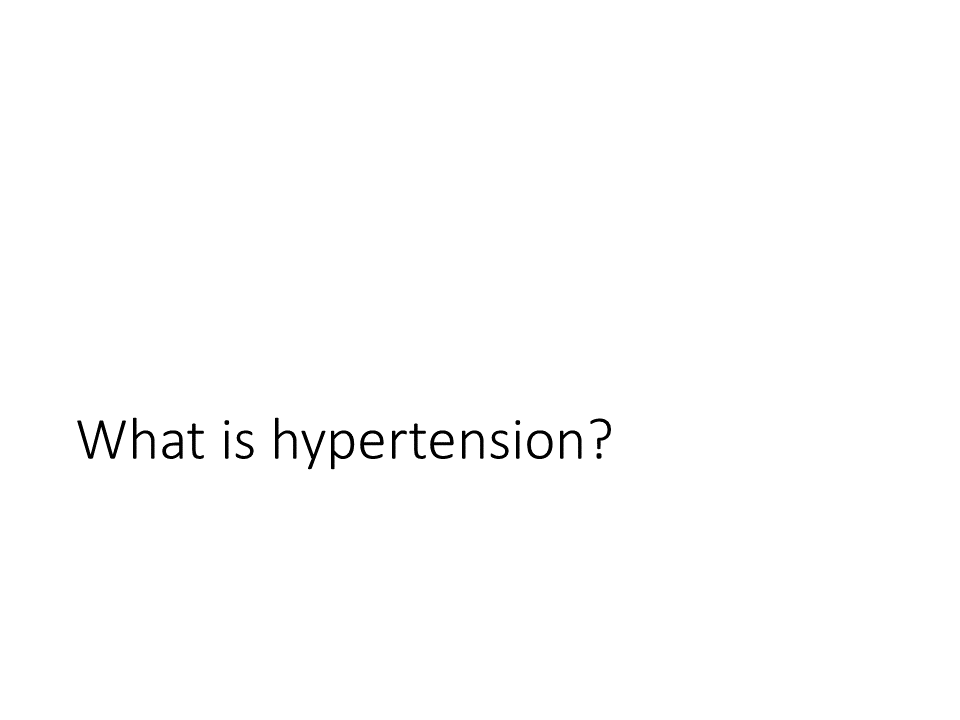
Task: Click the slide title "What is hypertension?"
Action: [x=345, y=441]
